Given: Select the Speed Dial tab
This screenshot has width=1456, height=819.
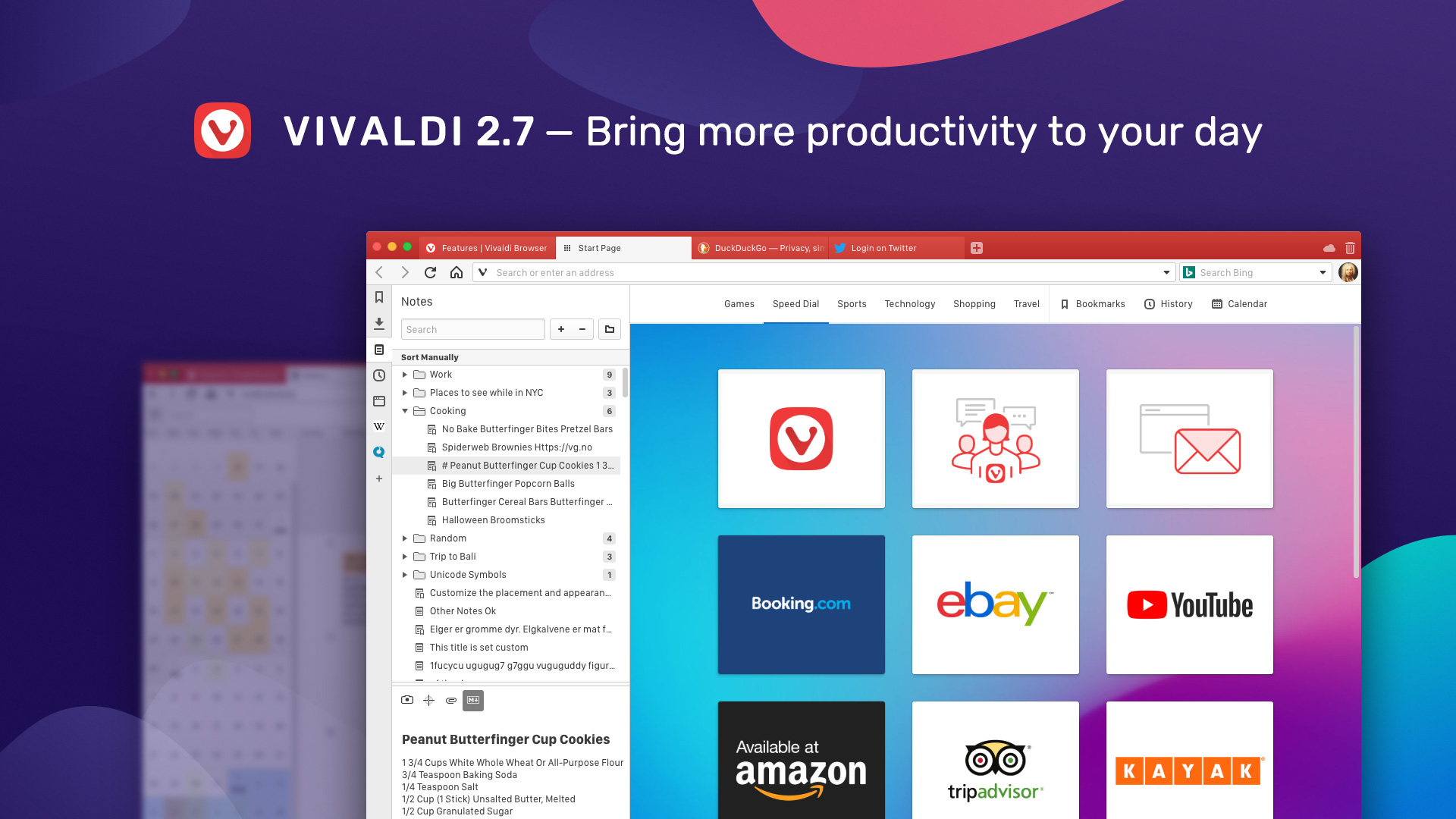Looking at the screenshot, I should coord(796,303).
